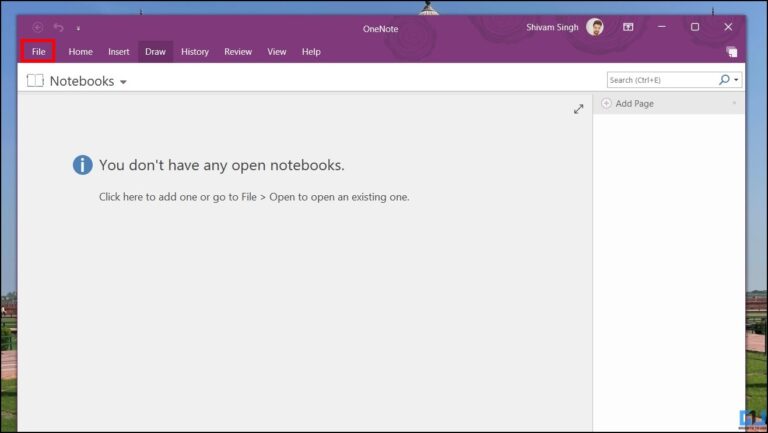
Task: Maximize the OneNote window
Action: pos(695,27)
